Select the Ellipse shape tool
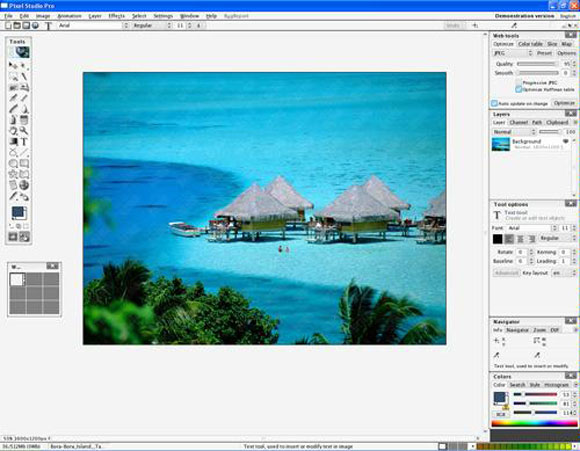This screenshot has height=451, width=580. [13, 164]
